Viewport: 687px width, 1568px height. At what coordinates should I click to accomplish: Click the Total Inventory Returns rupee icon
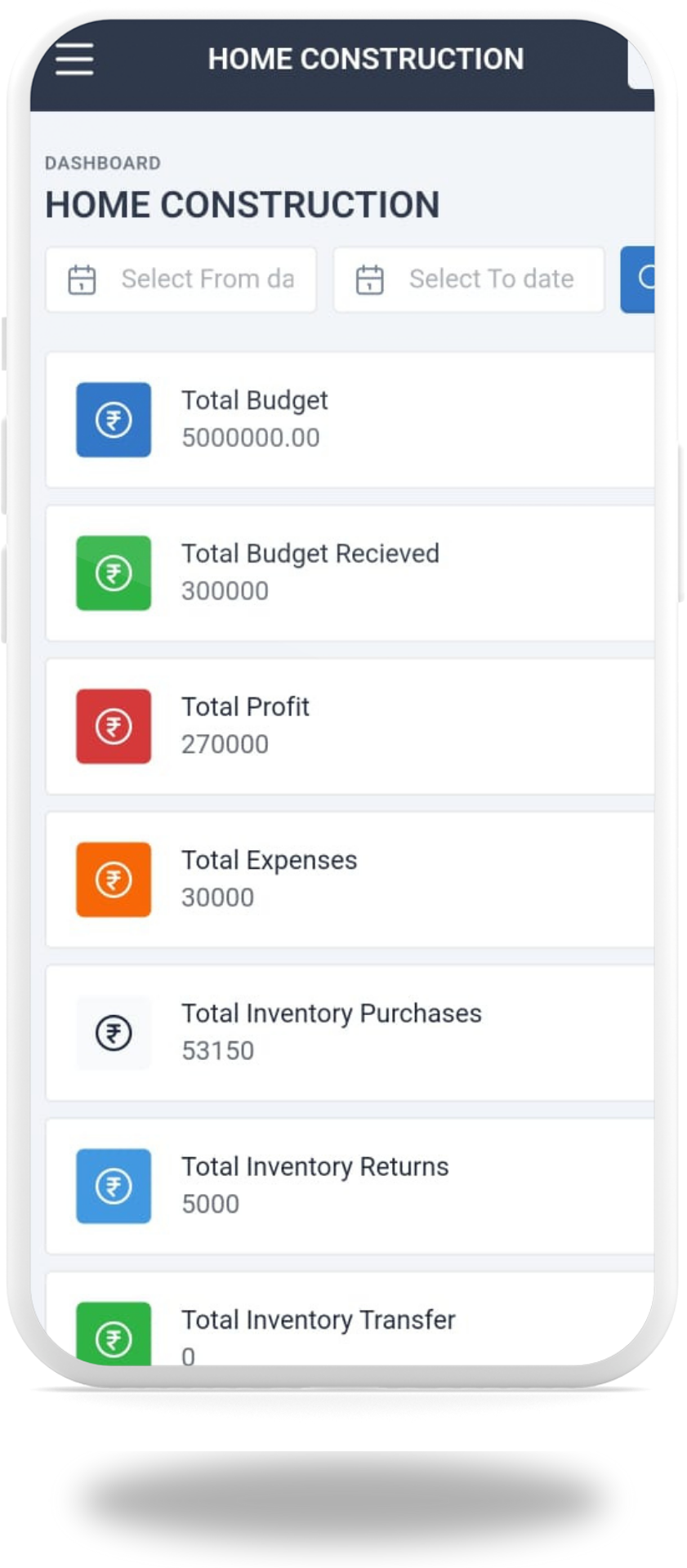[x=114, y=1186]
